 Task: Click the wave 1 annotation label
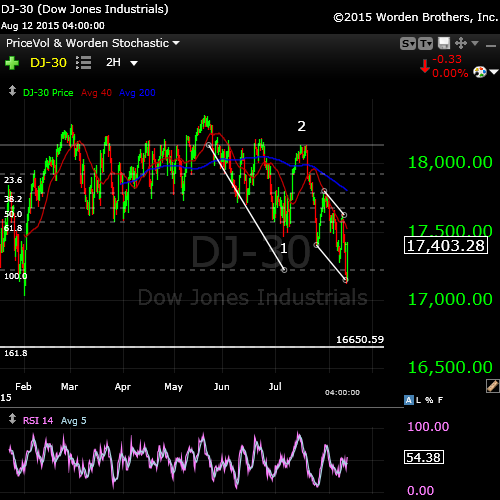[284, 248]
